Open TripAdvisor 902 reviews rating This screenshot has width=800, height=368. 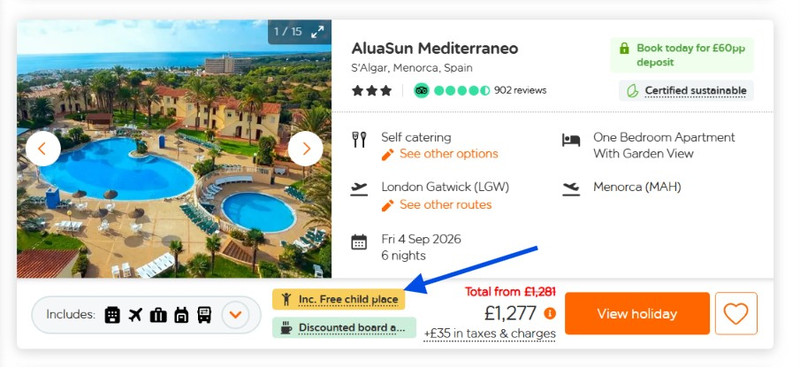click(x=480, y=90)
